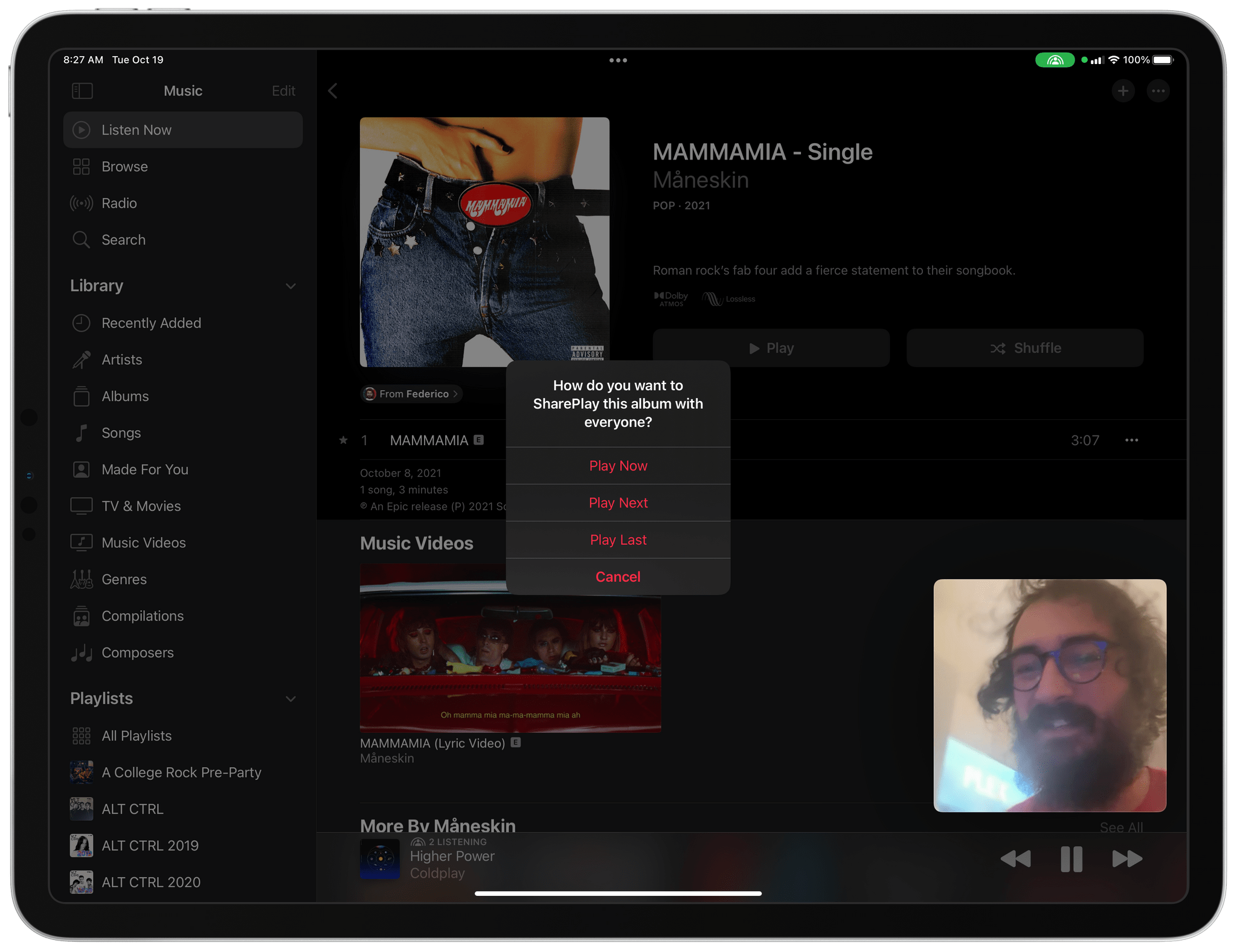The width and height of the screenshot is (1237, 952).
Task: Tap the plus add-to-library icon
Action: (1123, 91)
